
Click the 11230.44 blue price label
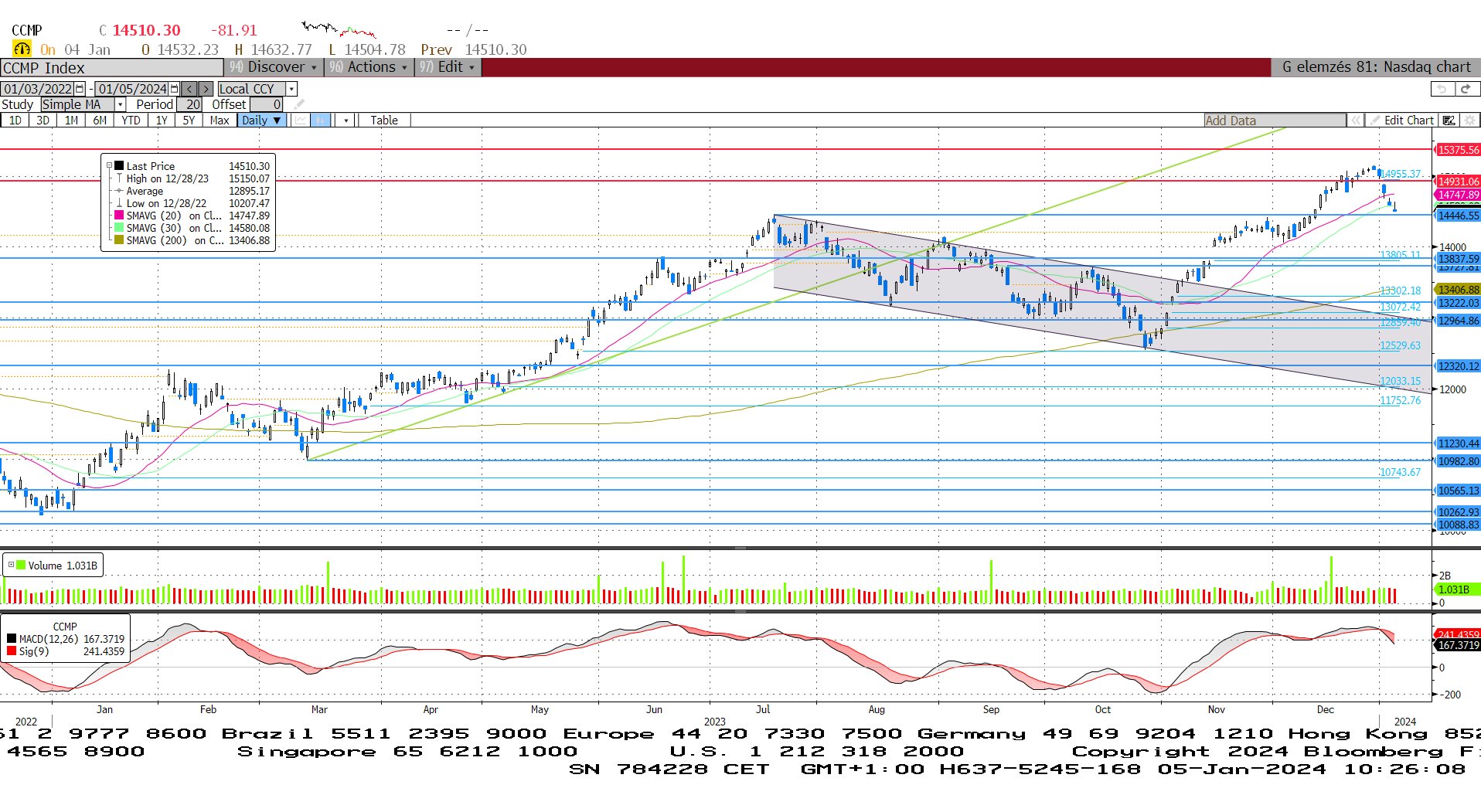[x=1458, y=443]
